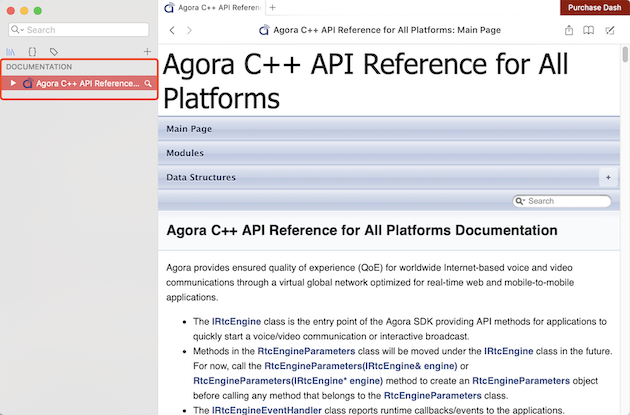Click the Purchase Dash button

point(595,7)
